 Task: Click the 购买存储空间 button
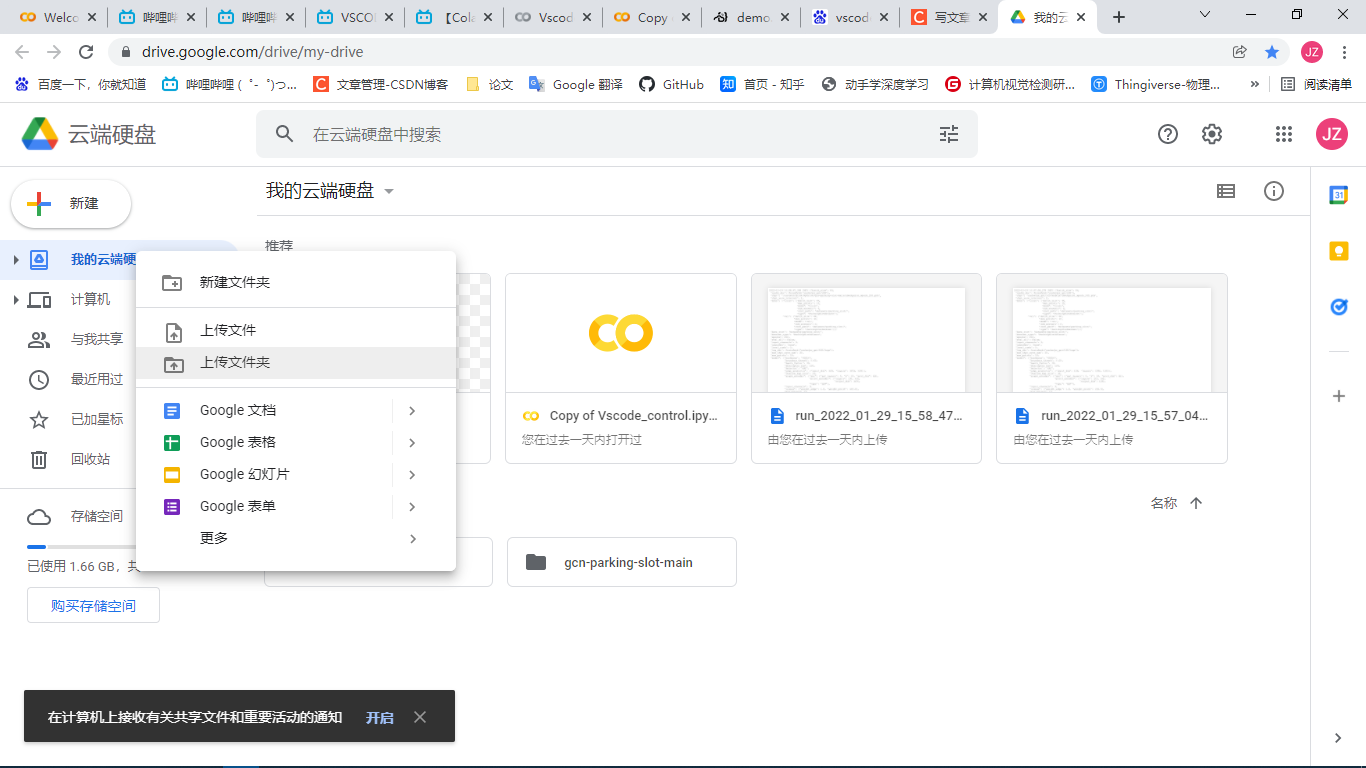click(93, 604)
